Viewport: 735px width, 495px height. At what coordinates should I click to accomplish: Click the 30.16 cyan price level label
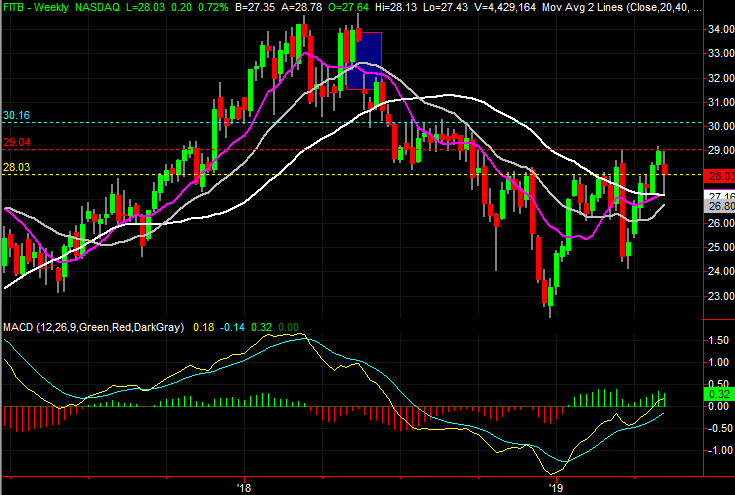16,115
